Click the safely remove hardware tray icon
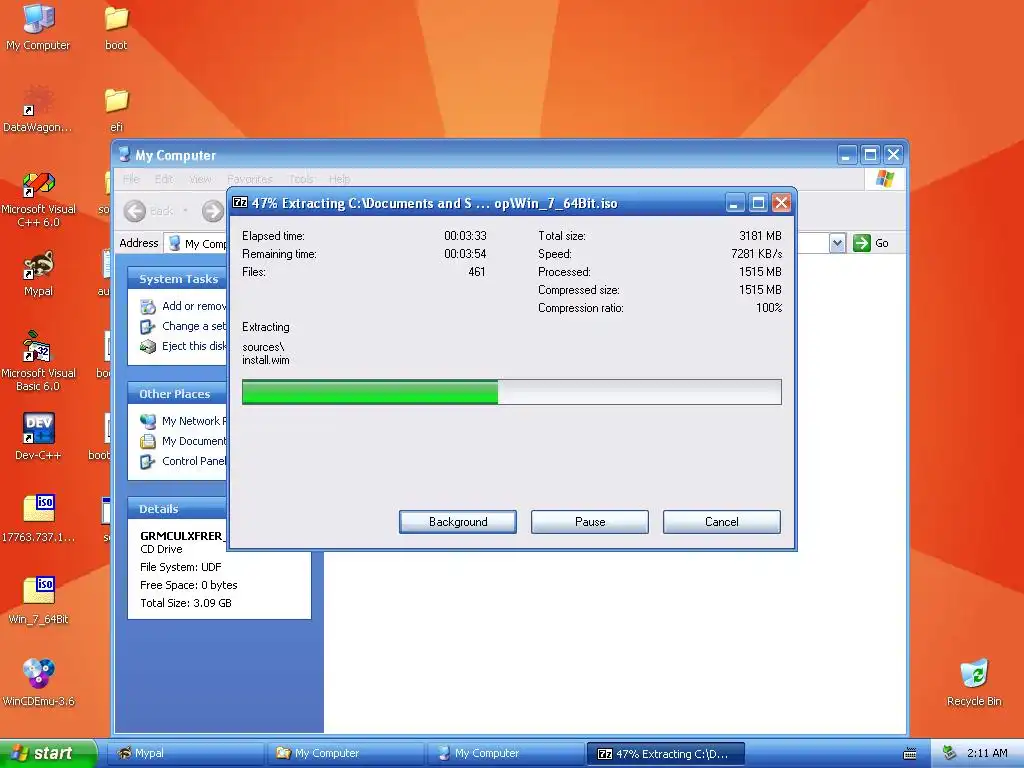Image resolution: width=1024 pixels, height=768 pixels. coord(950,753)
